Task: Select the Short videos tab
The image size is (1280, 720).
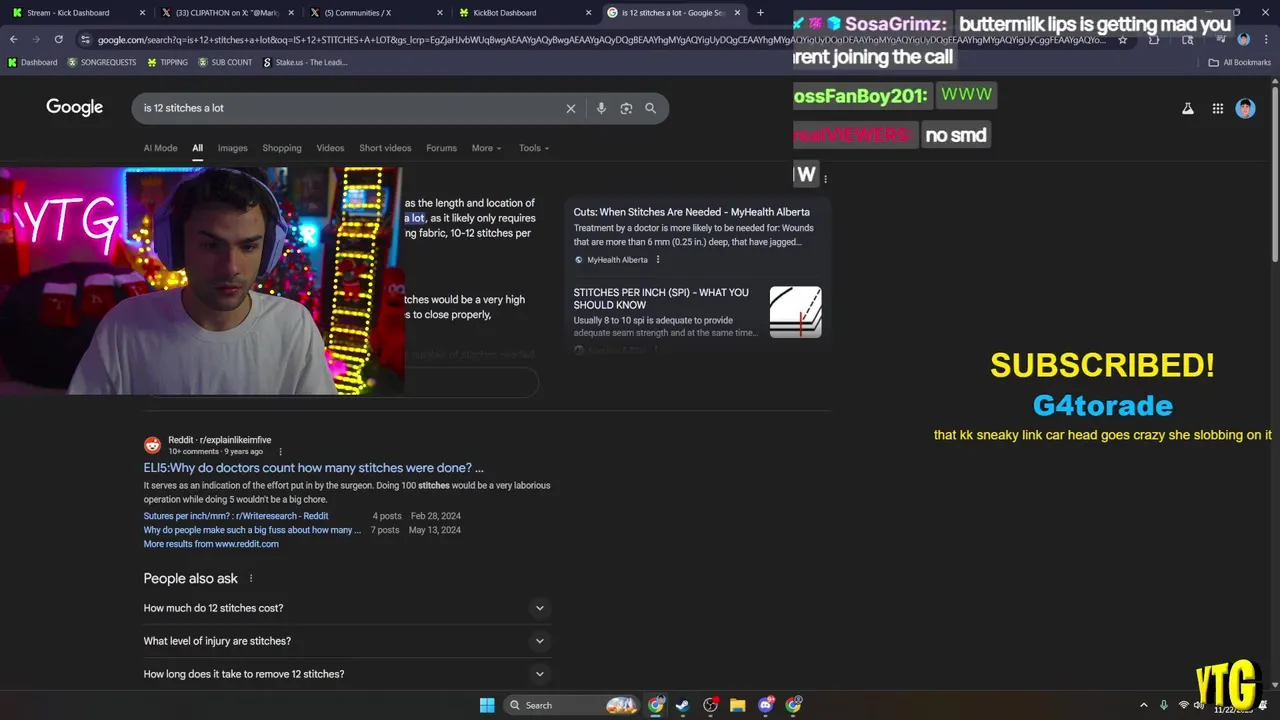Action: click(385, 148)
